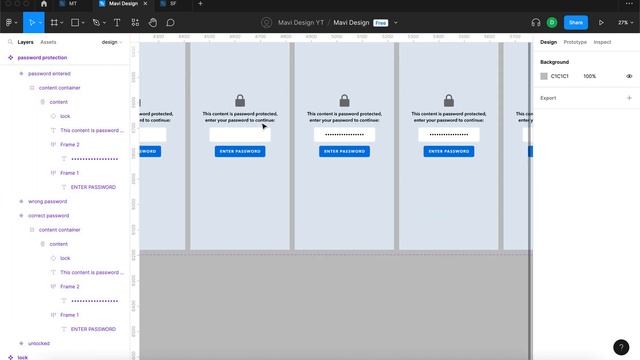The height and width of the screenshot is (360, 640).
Task: Open the Frame tool options arrow
Action: 62,23
